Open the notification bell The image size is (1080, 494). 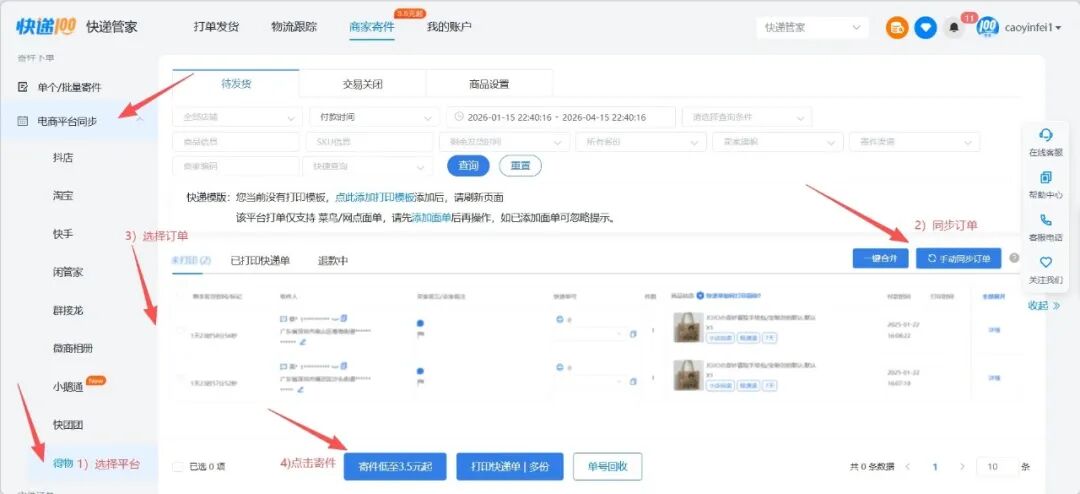(955, 28)
